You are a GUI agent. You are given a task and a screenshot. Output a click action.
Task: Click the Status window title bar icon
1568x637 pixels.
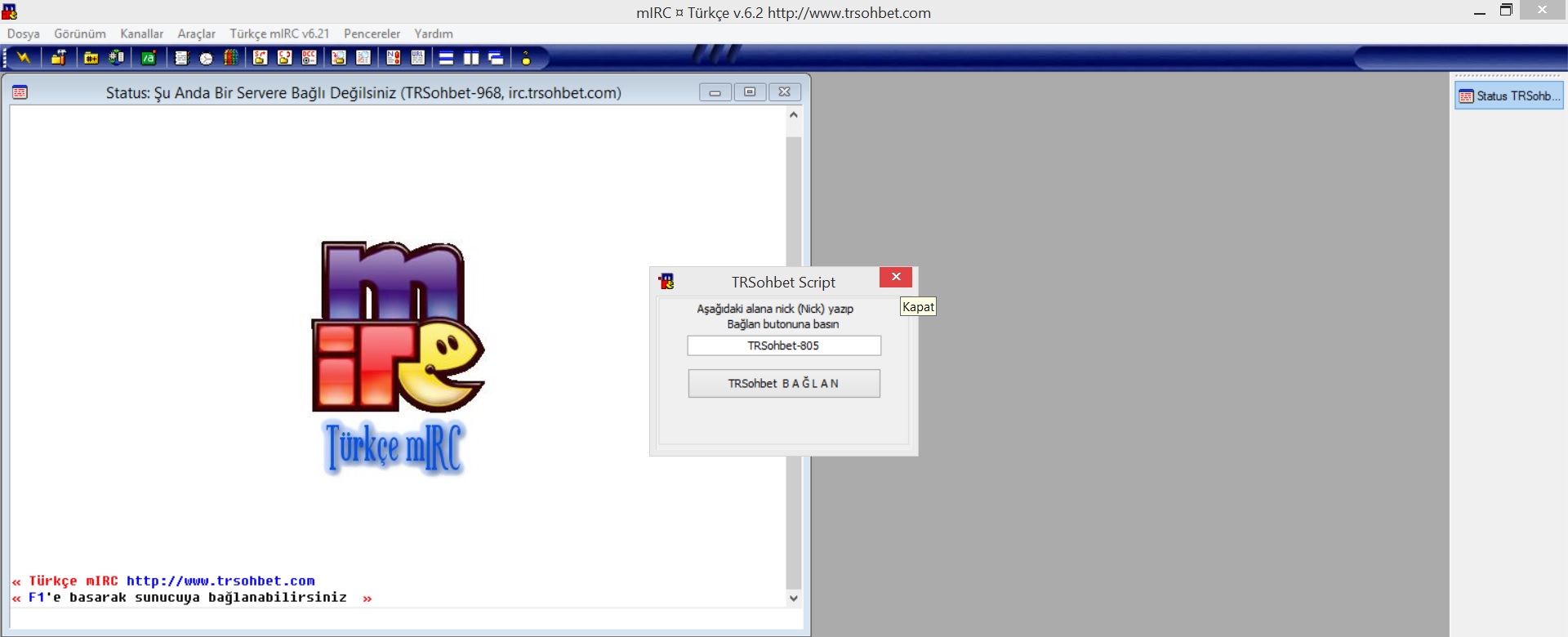20,92
